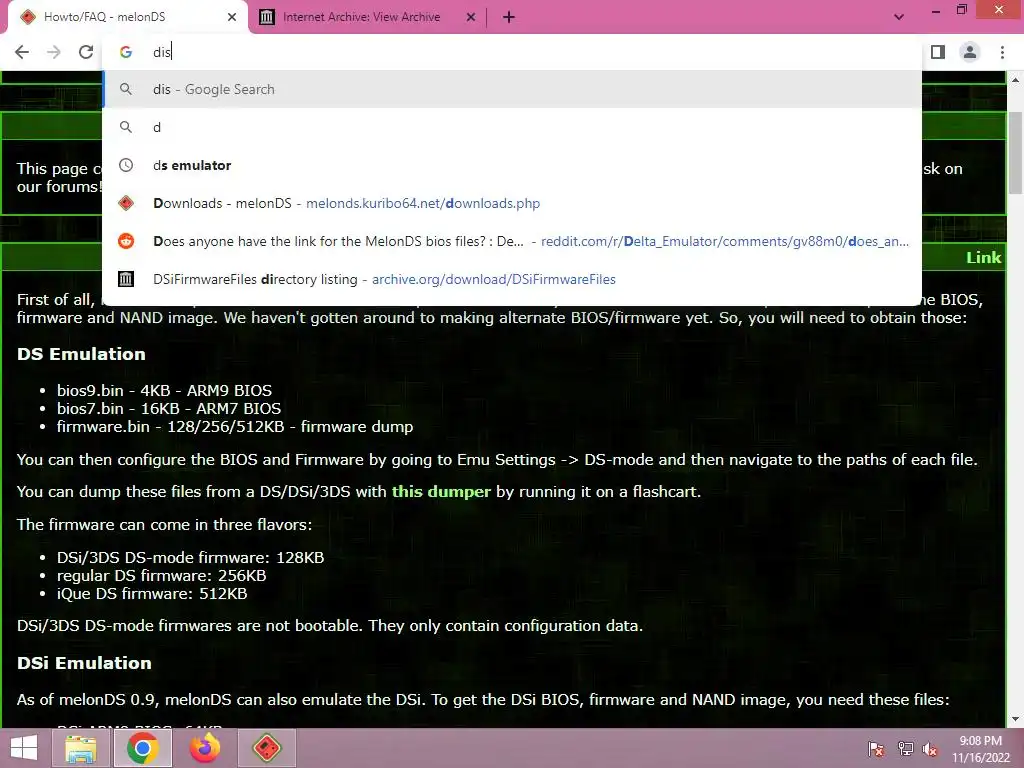Open DSiFirmwareFiles directory listing suggestion
This screenshot has width=1024, height=768.
tap(512, 279)
